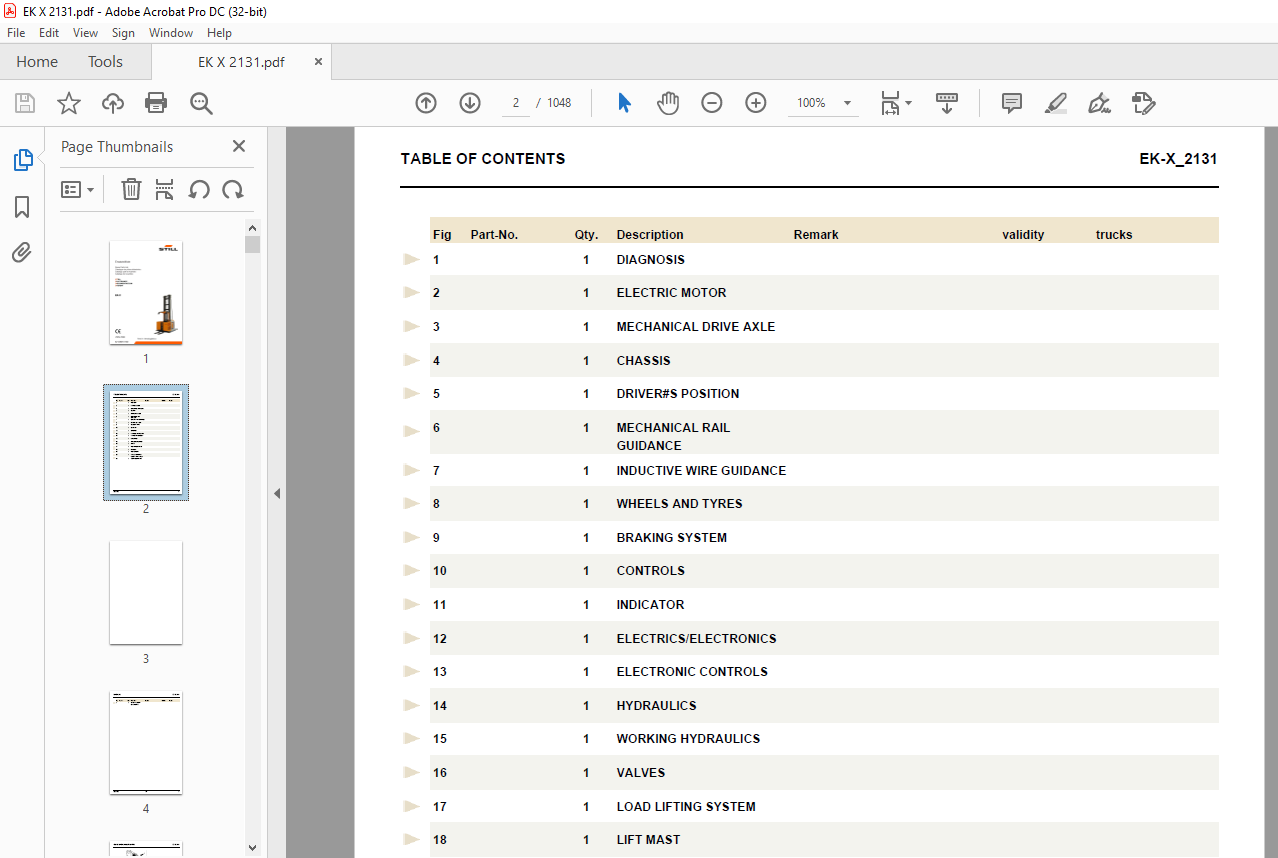Viewport: 1278px width, 858px height.
Task: Open the Edit menu
Action: (49, 33)
